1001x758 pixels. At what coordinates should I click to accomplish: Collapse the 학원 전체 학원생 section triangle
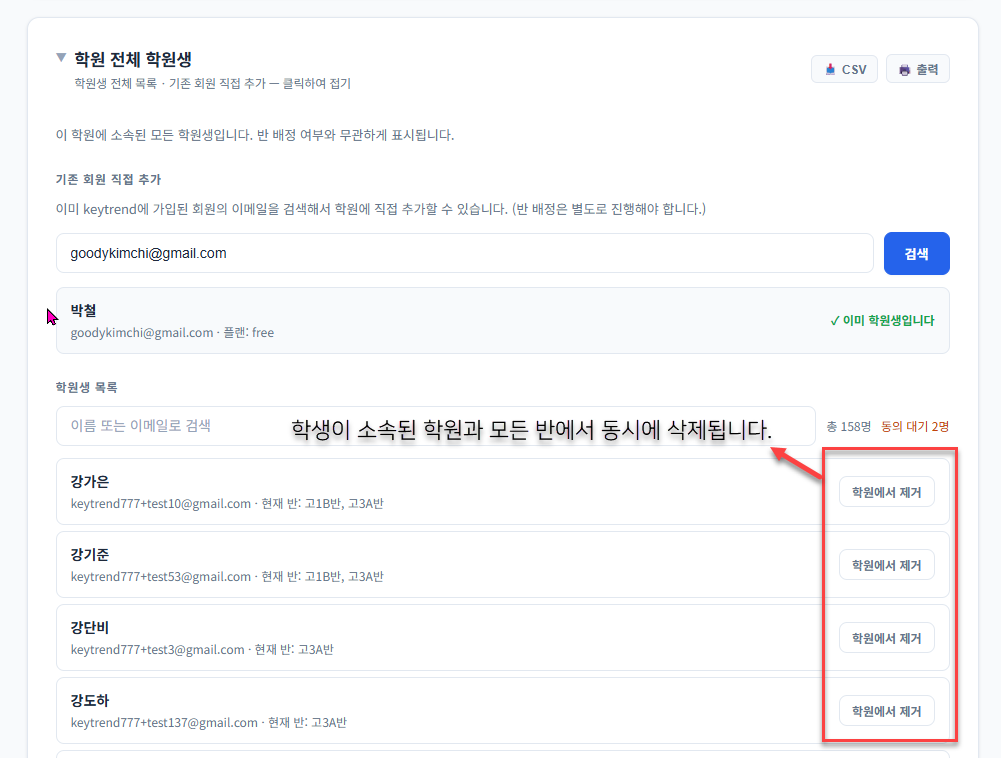click(61, 57)
